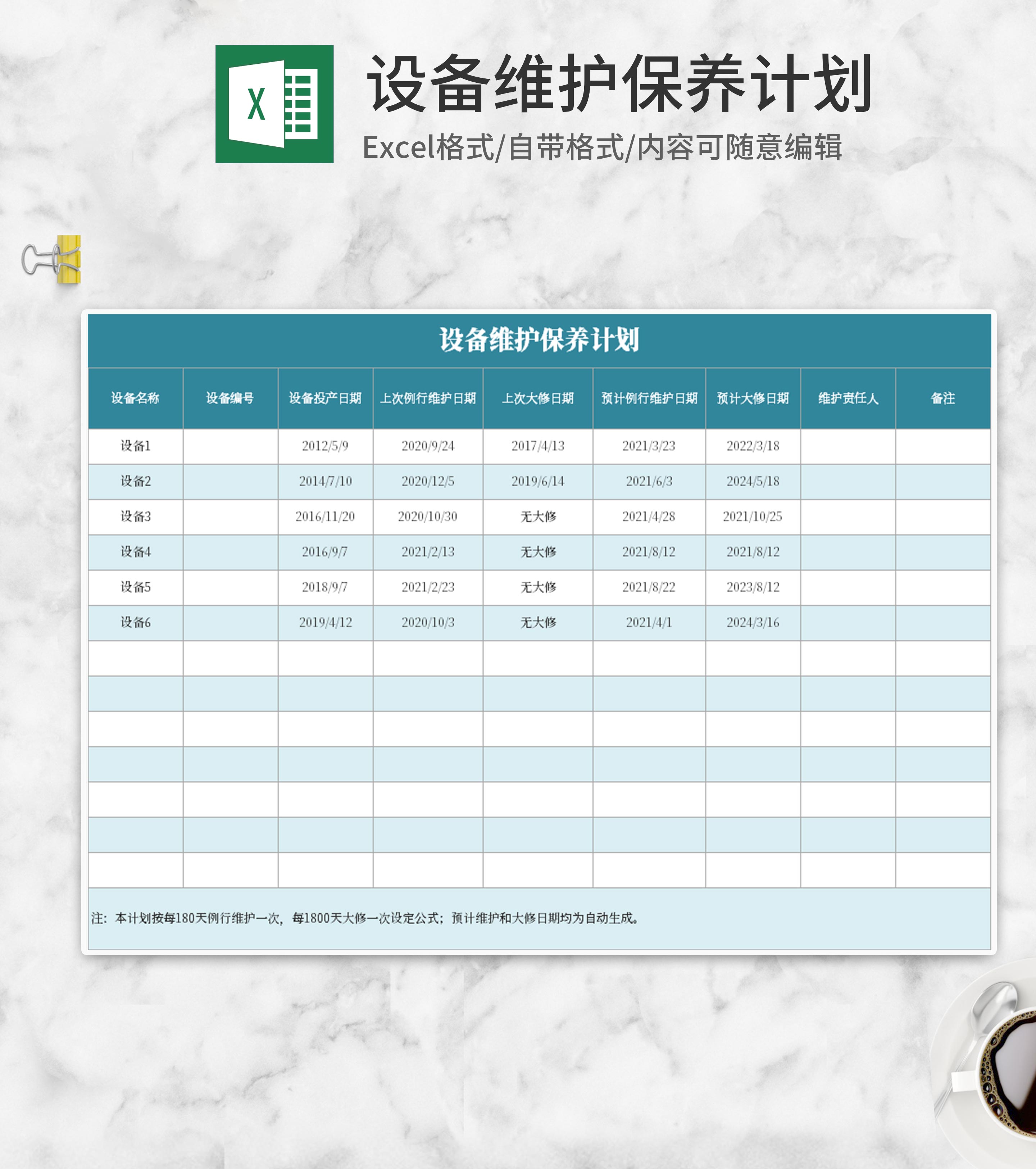1036x1169 pixels.
Task: Click the 维护责任人 header cell
Action: [x=848, y=398]
